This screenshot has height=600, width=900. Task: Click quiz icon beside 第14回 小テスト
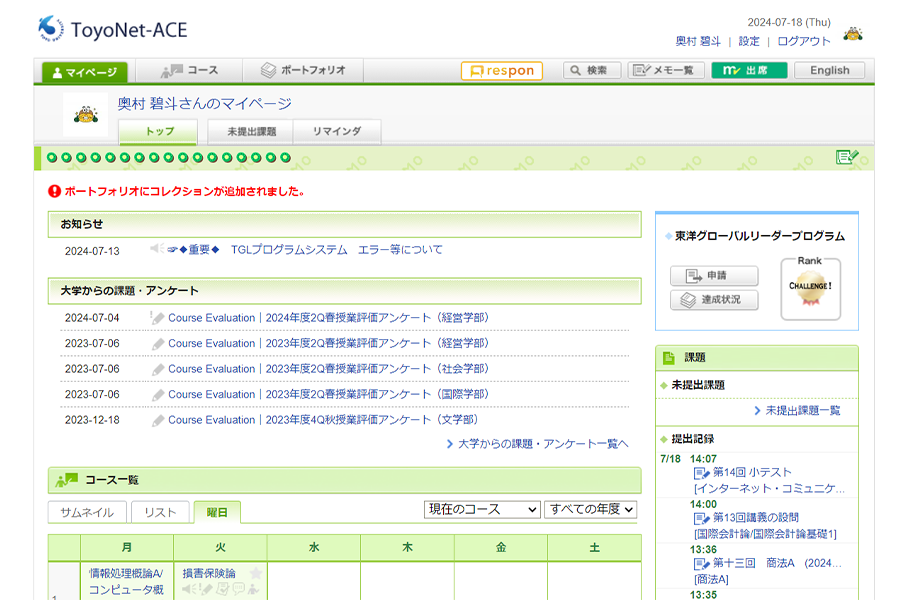[701, 473]
